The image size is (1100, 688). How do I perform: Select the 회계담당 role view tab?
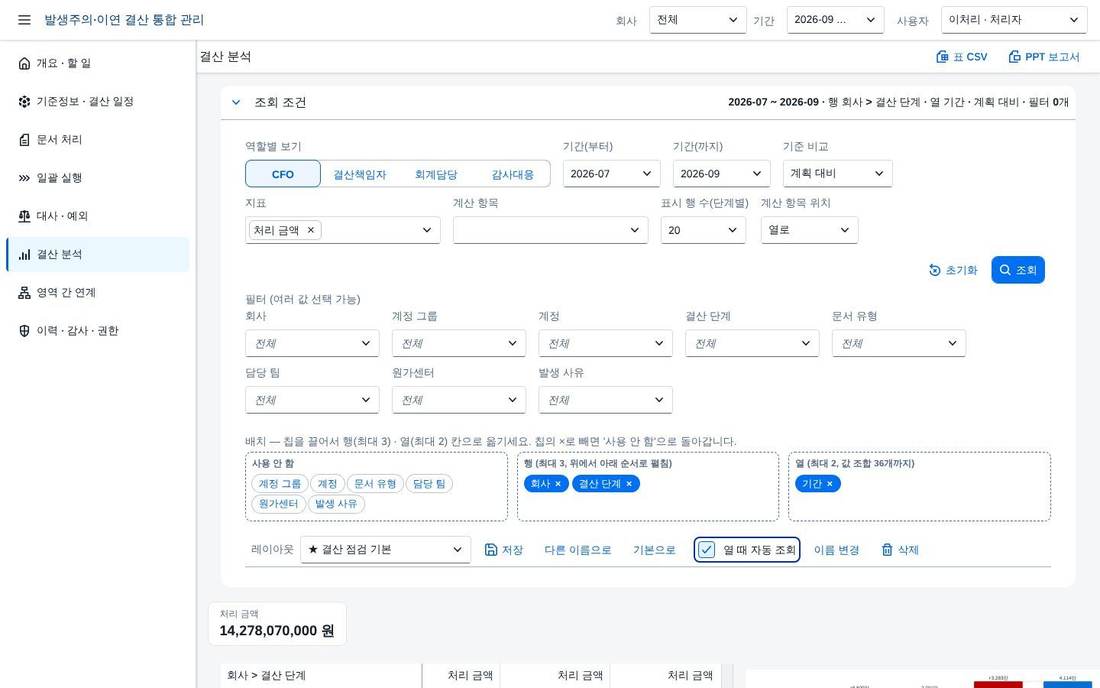(436, 174)
